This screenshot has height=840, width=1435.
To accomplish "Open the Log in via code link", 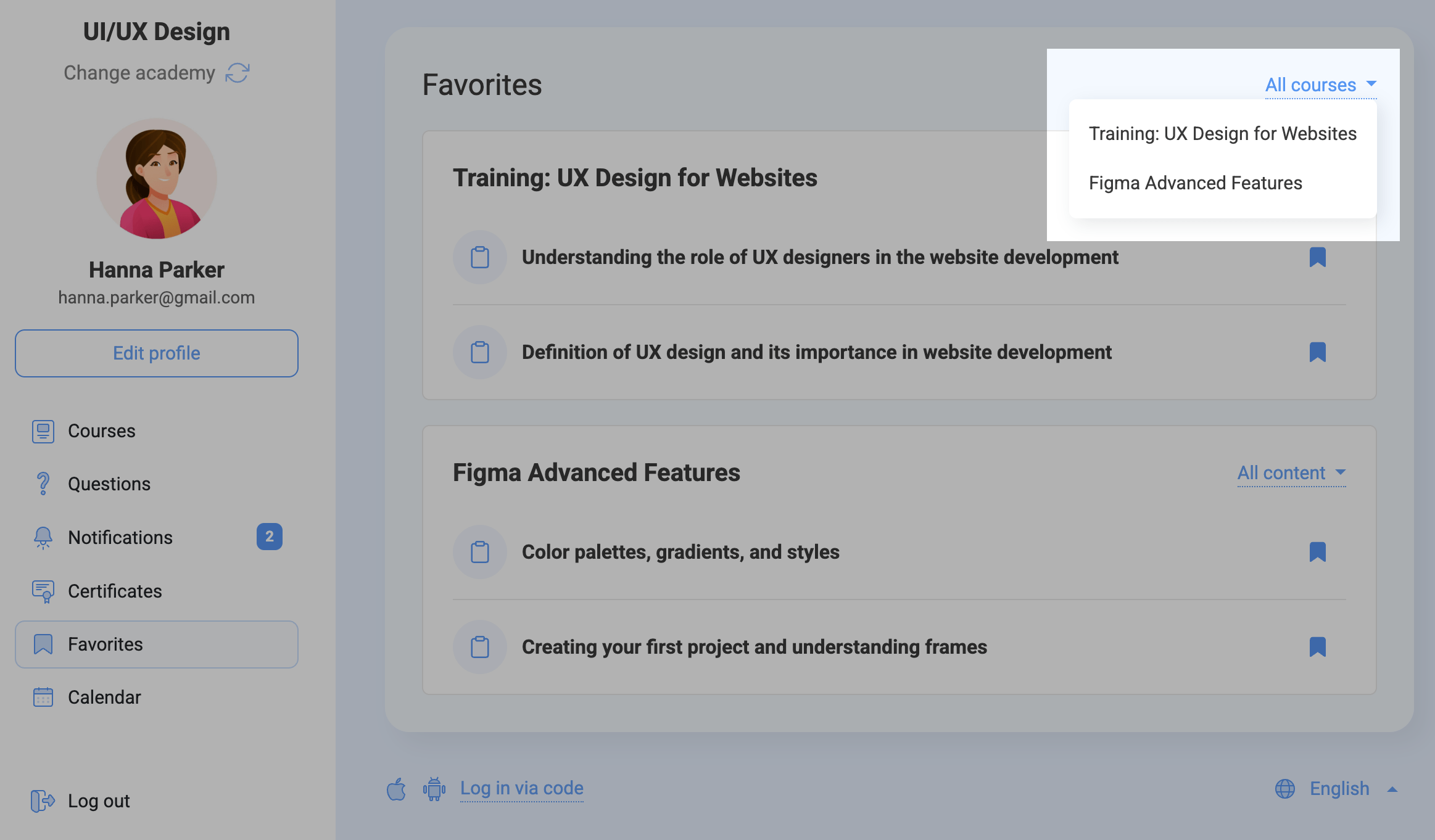I will 521,788.
